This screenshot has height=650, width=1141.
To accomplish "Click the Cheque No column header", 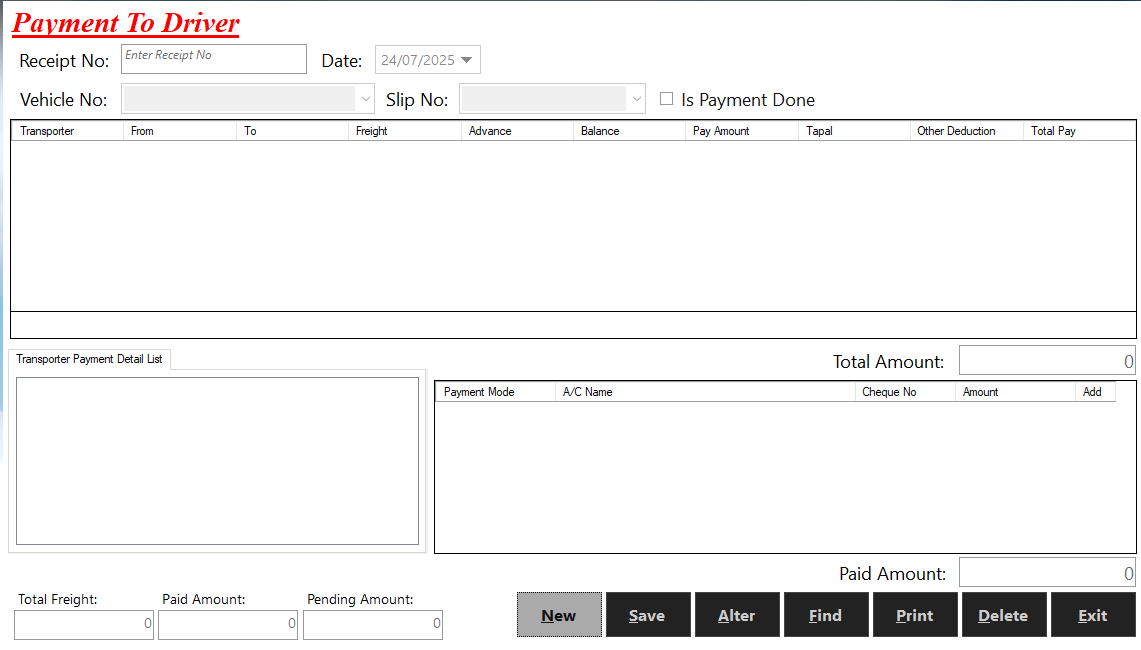I will [x=904, y=392].
